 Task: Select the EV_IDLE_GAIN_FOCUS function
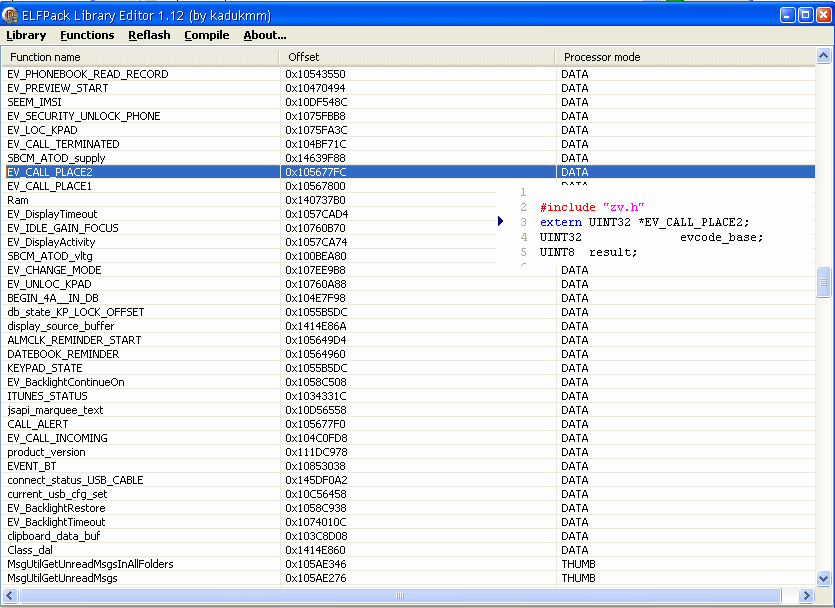tap(408, 228)
